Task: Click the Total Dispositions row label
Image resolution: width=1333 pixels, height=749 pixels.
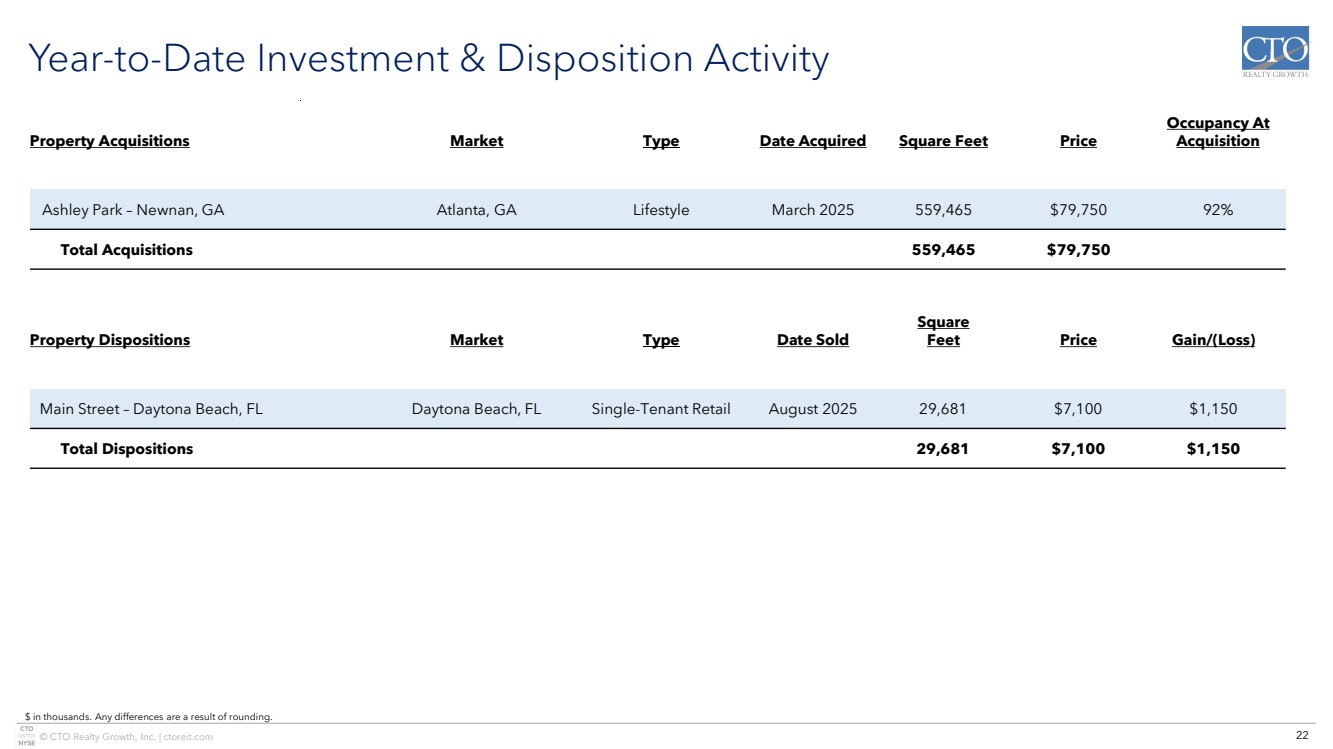Action: tap(126, 449)
